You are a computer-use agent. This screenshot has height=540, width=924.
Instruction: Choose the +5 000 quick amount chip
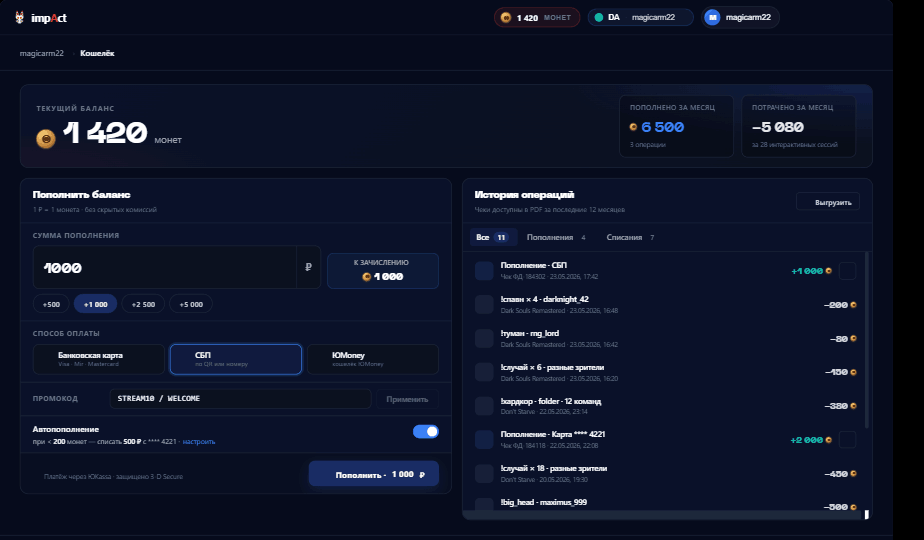[x=191, y=304]
